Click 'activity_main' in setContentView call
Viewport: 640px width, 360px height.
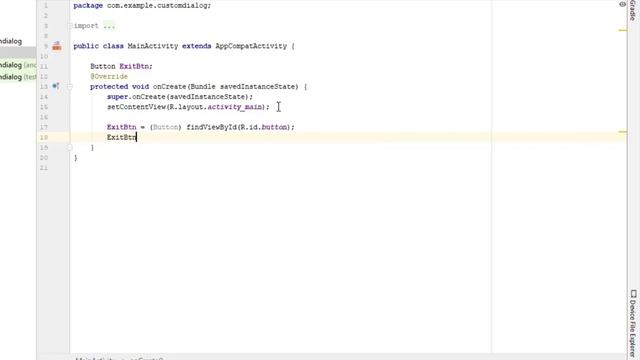click(235, 107)
